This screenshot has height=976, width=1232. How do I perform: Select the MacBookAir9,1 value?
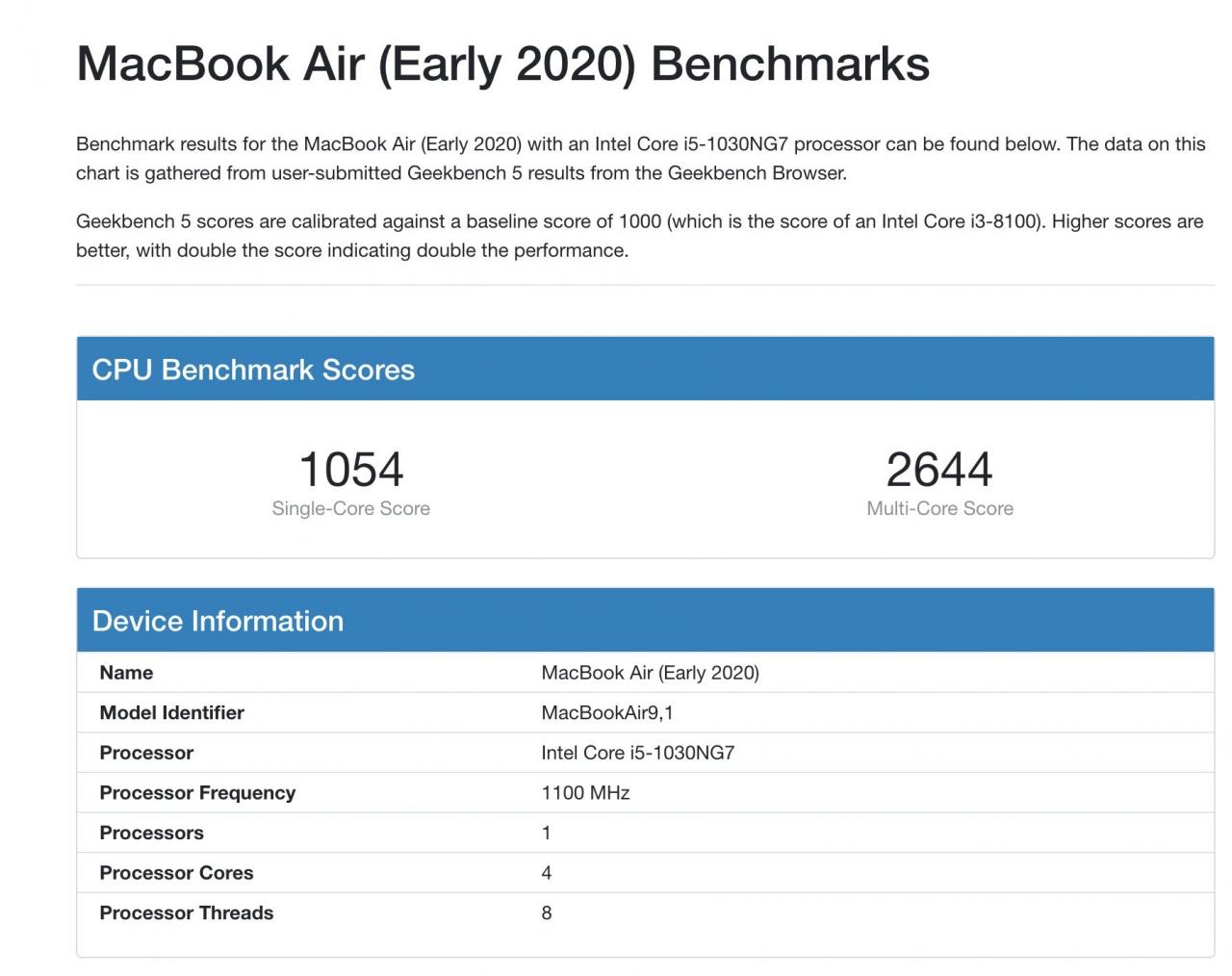click(x=607, y=713)
